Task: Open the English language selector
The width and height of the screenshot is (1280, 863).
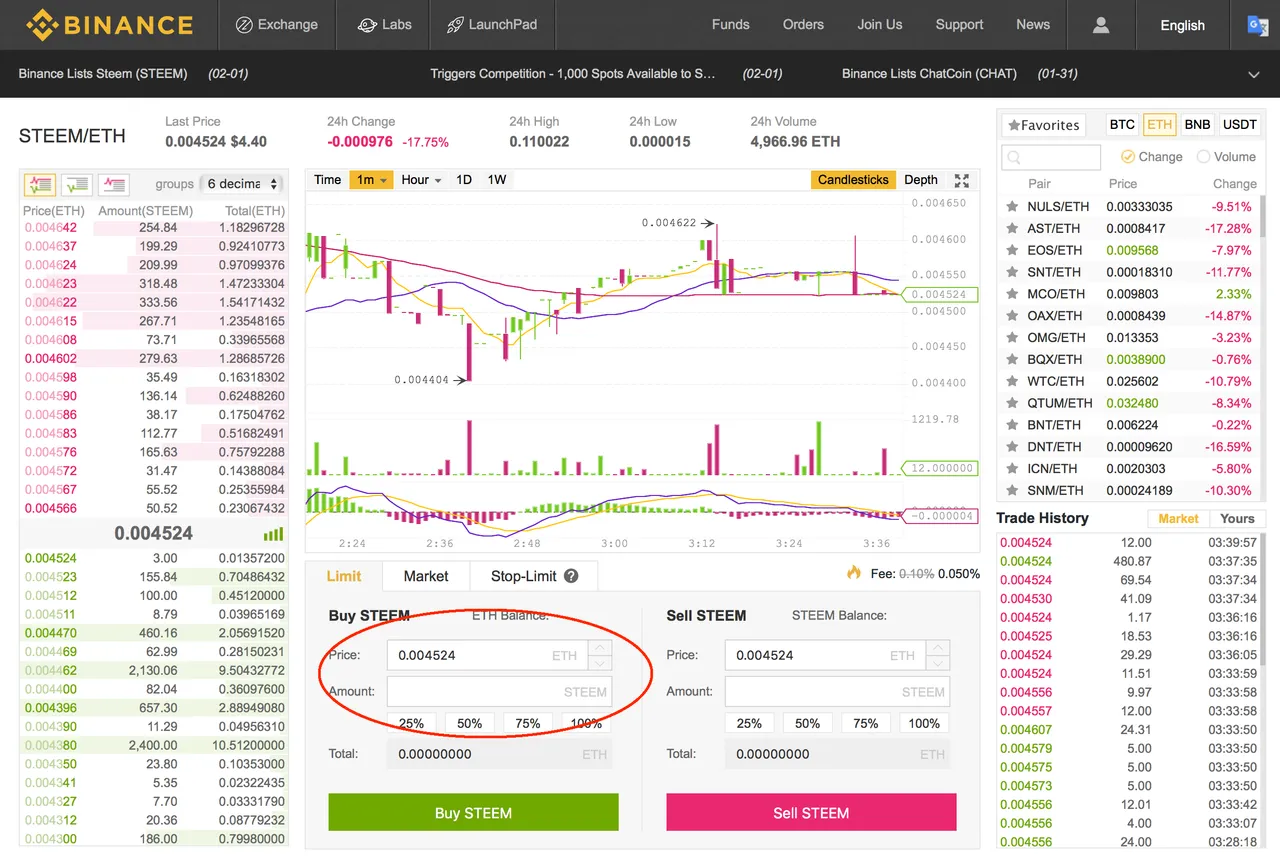Action: [1182, 25]
